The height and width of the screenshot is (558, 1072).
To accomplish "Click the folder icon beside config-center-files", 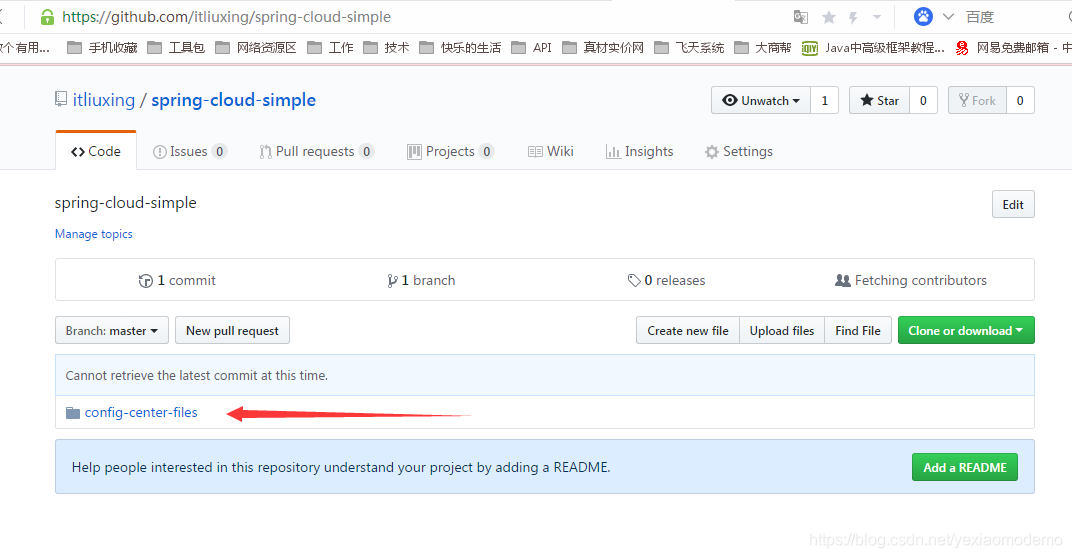I will pos(72,413).
